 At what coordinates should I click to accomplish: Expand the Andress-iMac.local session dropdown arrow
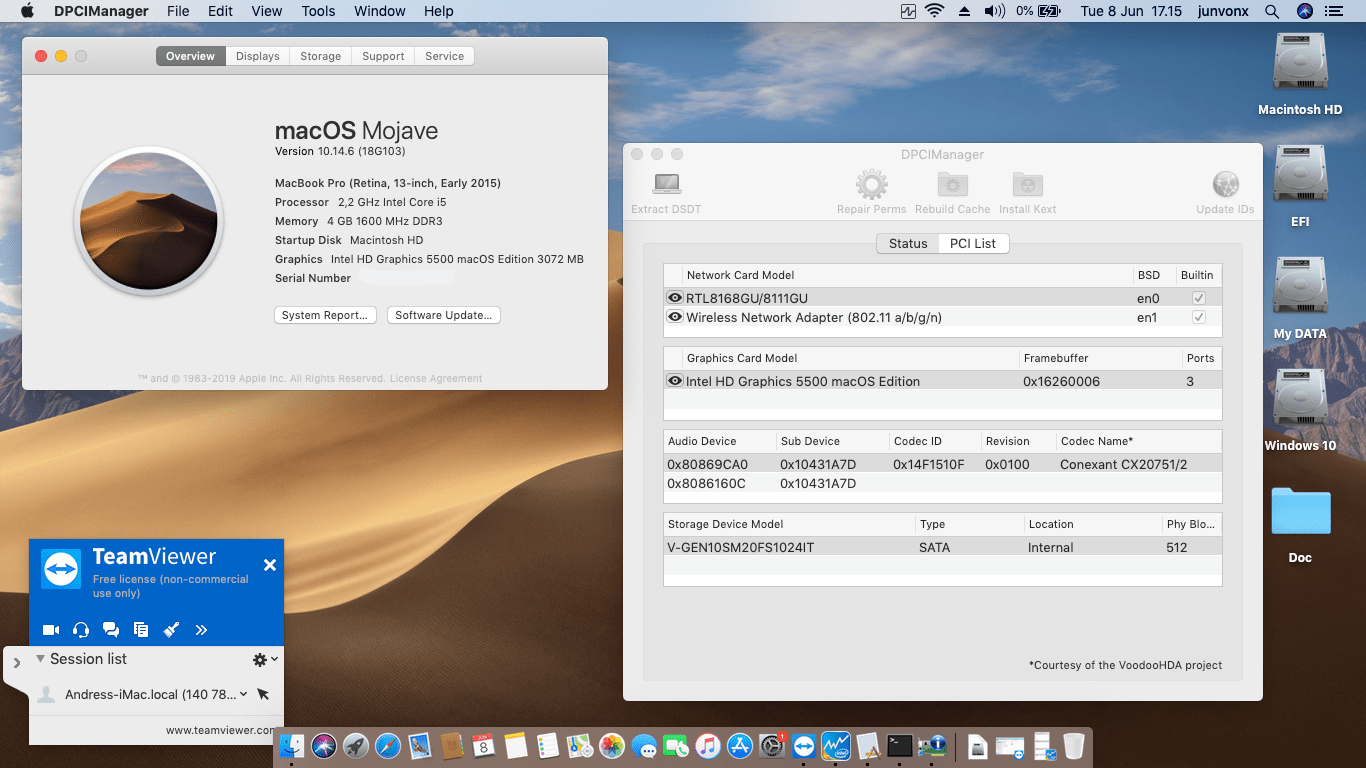click(244, 694)
